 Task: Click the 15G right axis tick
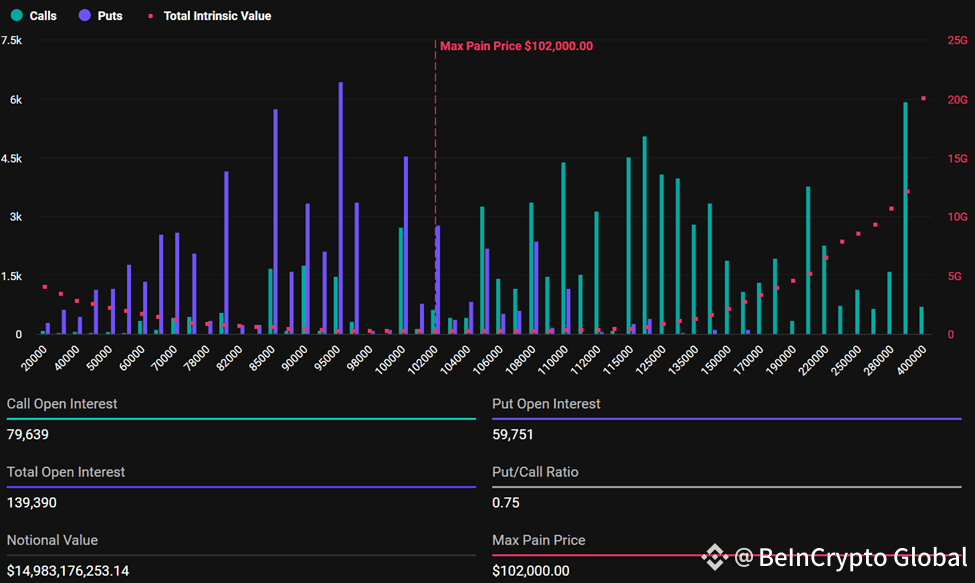point(958,158)
